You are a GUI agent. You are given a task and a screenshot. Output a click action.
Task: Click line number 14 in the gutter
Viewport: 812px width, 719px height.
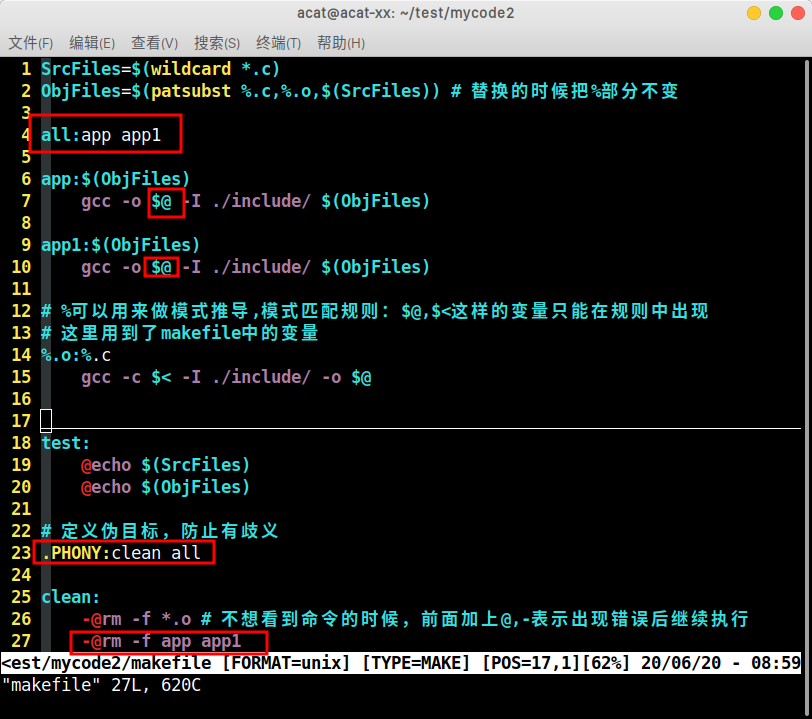pyautogui.click(x=22, y=354)
